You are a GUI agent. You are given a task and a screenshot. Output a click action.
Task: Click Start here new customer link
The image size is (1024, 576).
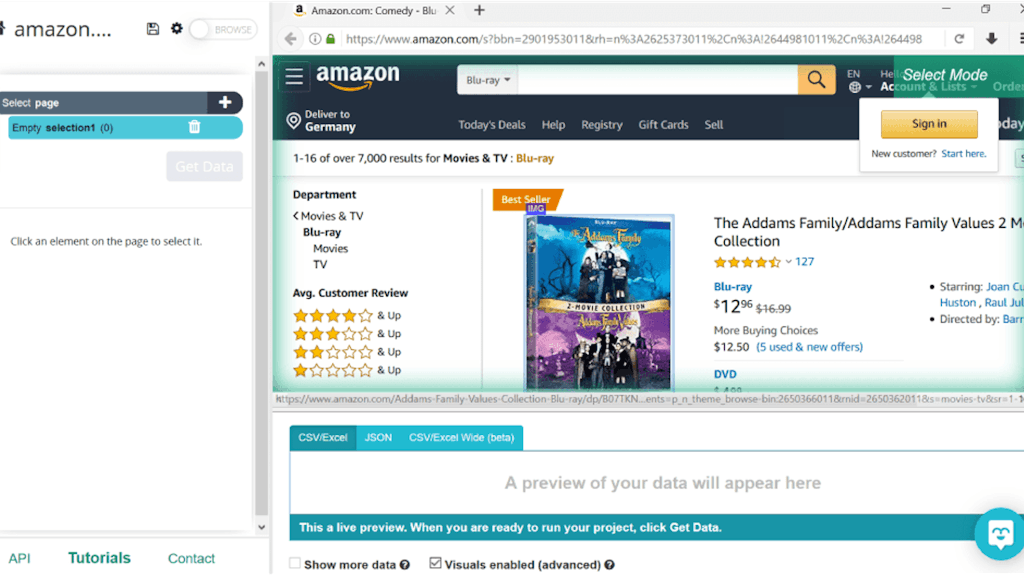coord(963,154)
